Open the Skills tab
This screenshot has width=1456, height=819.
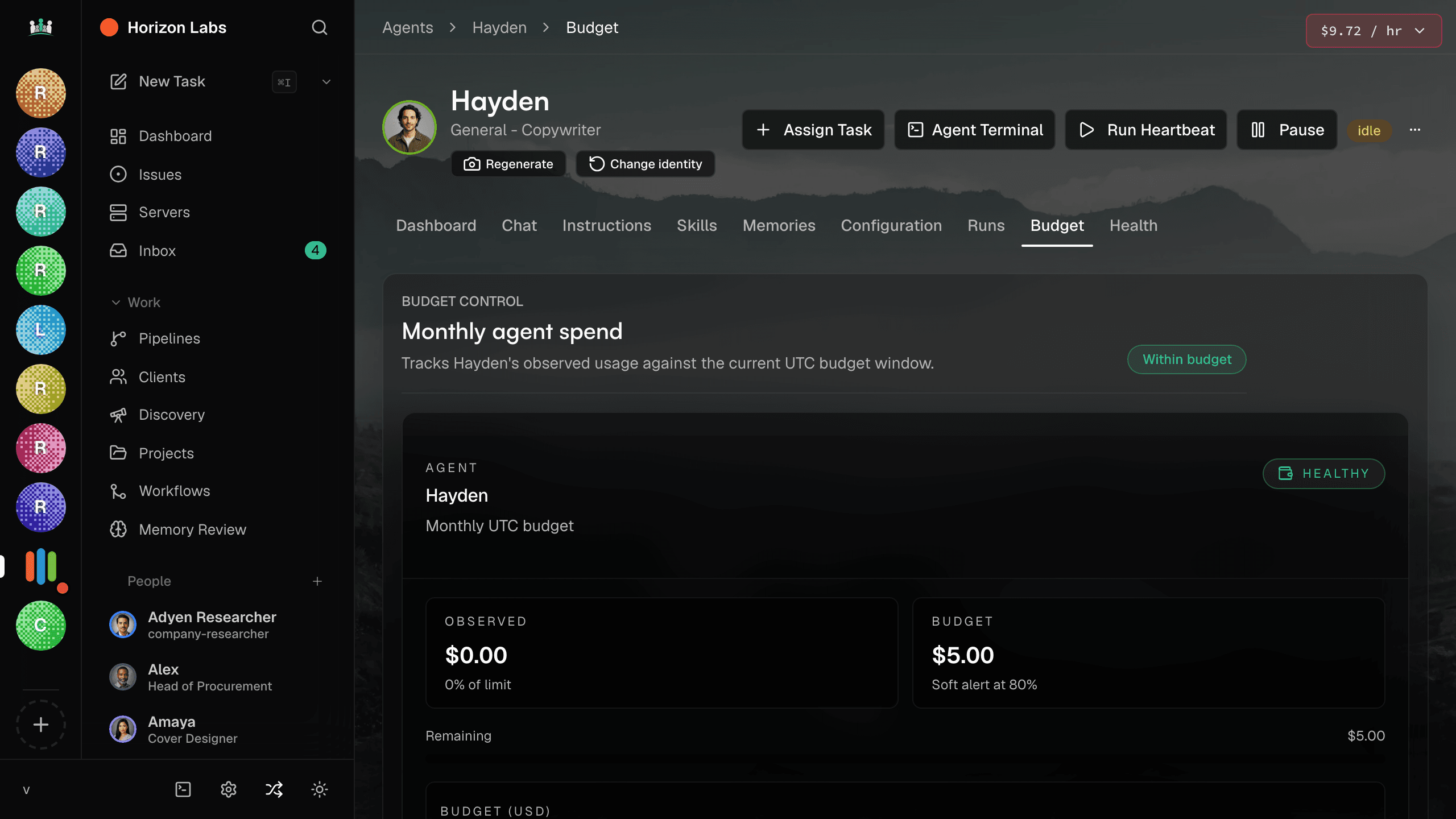(x=697, y=226)
